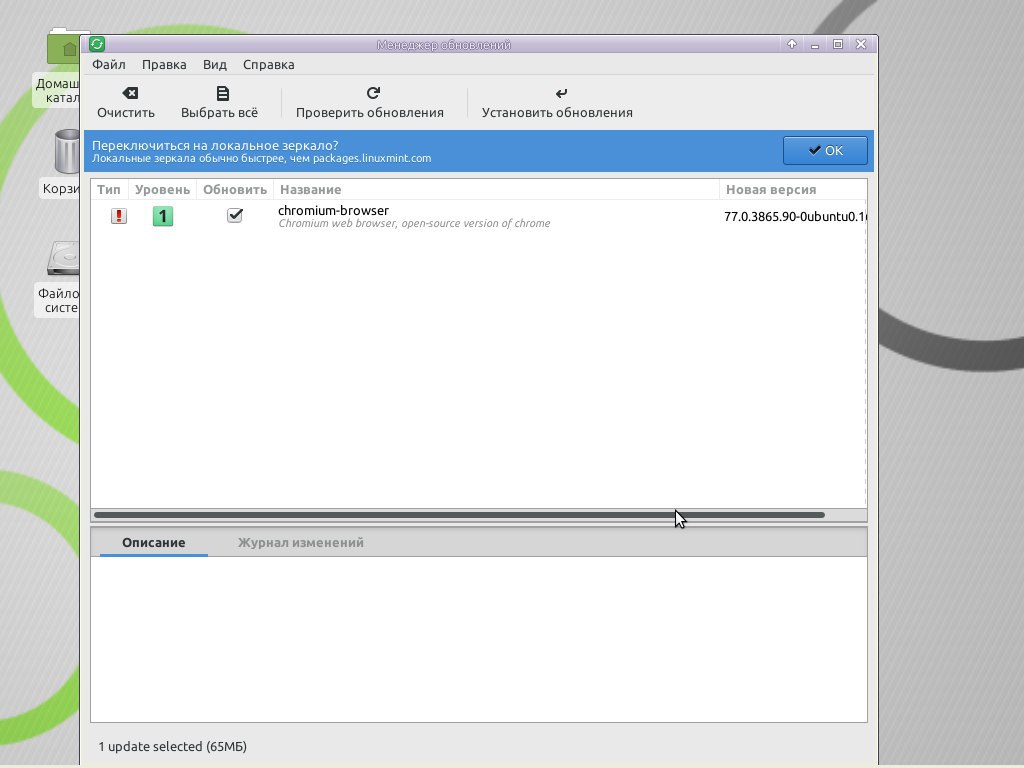Open the Справка menu

tap(268, 65)
